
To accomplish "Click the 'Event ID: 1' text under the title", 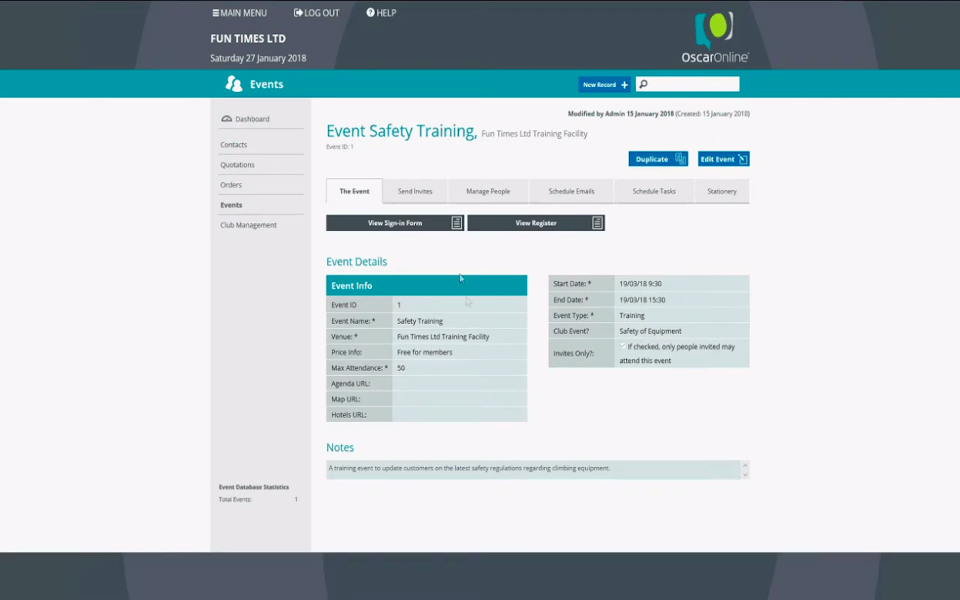I will pyautogui.click(x=340, y=147).
